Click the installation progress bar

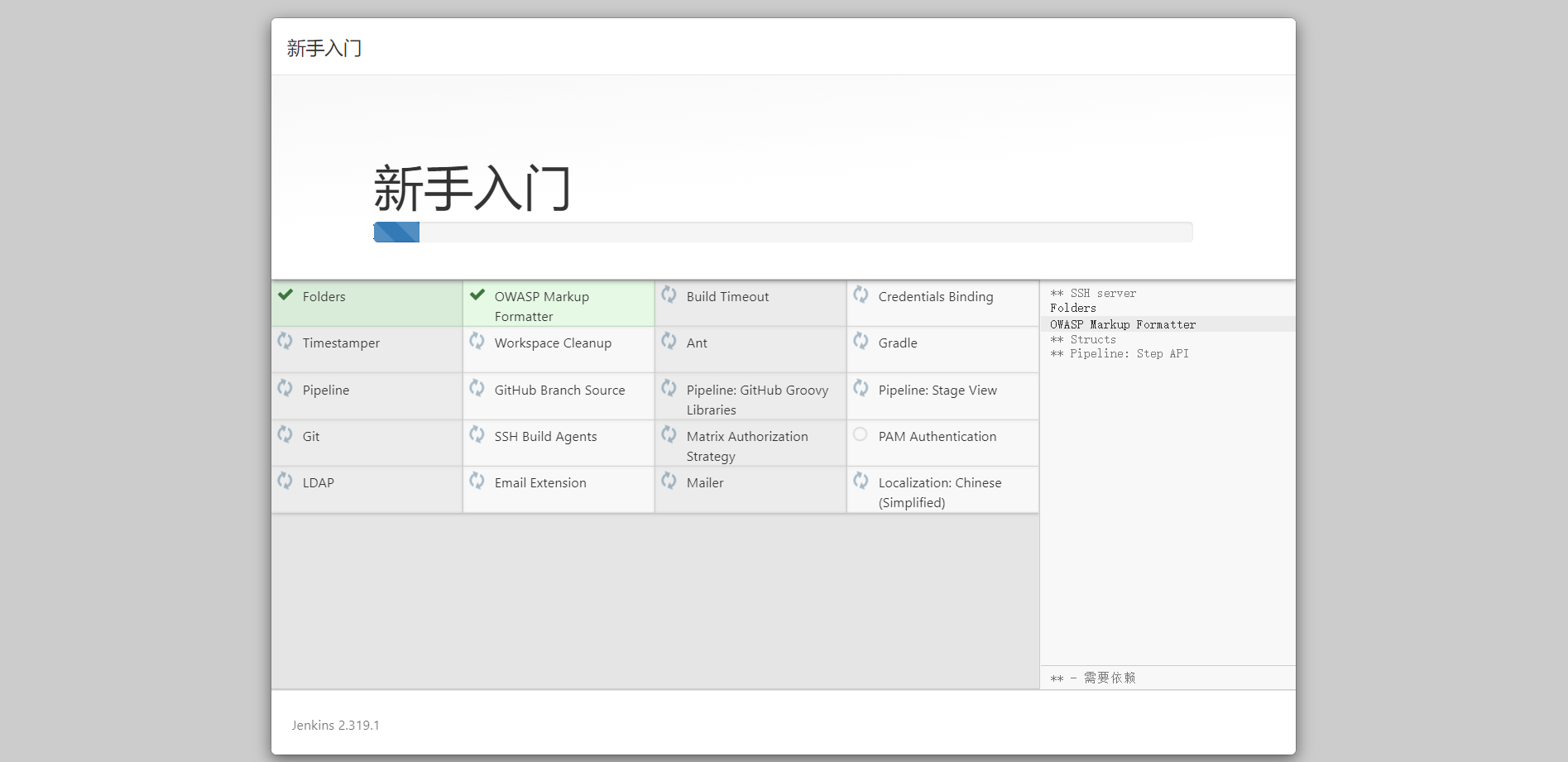point(783,232)
